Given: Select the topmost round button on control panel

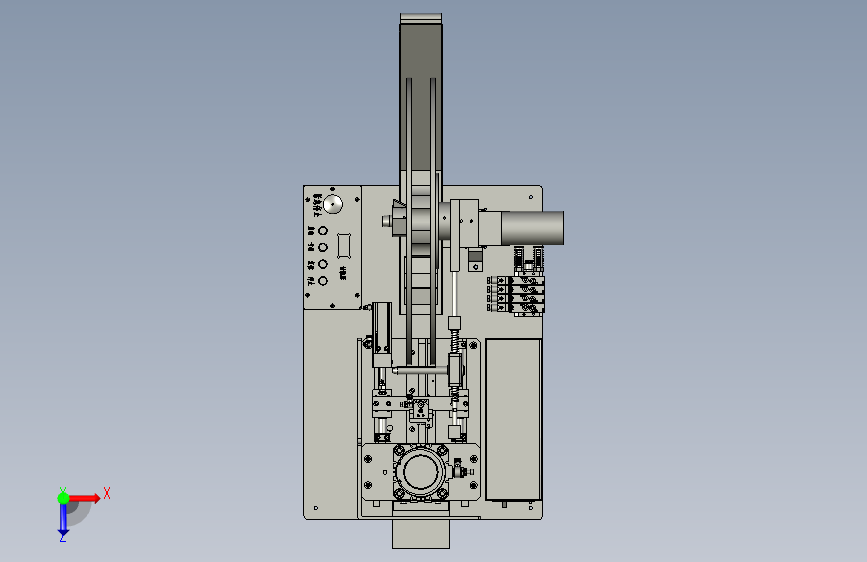Looking at the screenshot, I should [323, 231].
